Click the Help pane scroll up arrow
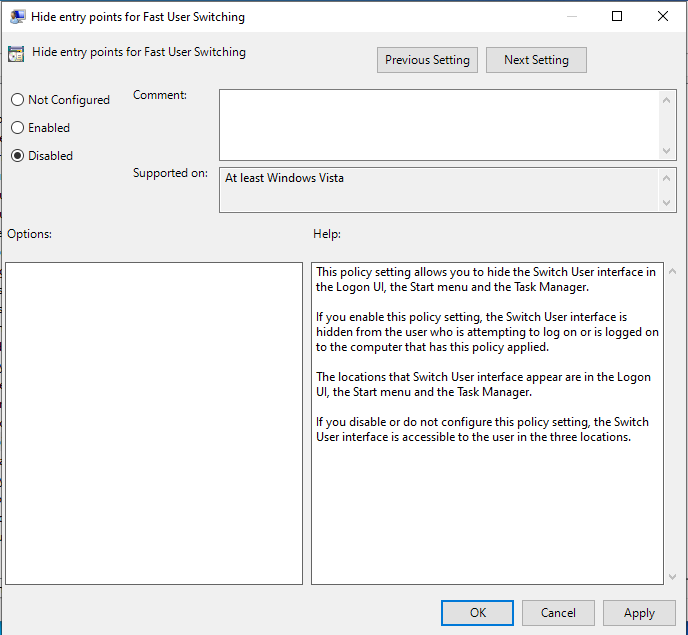The width and height of the screenshot is (688, 635). tap(672, 271)
